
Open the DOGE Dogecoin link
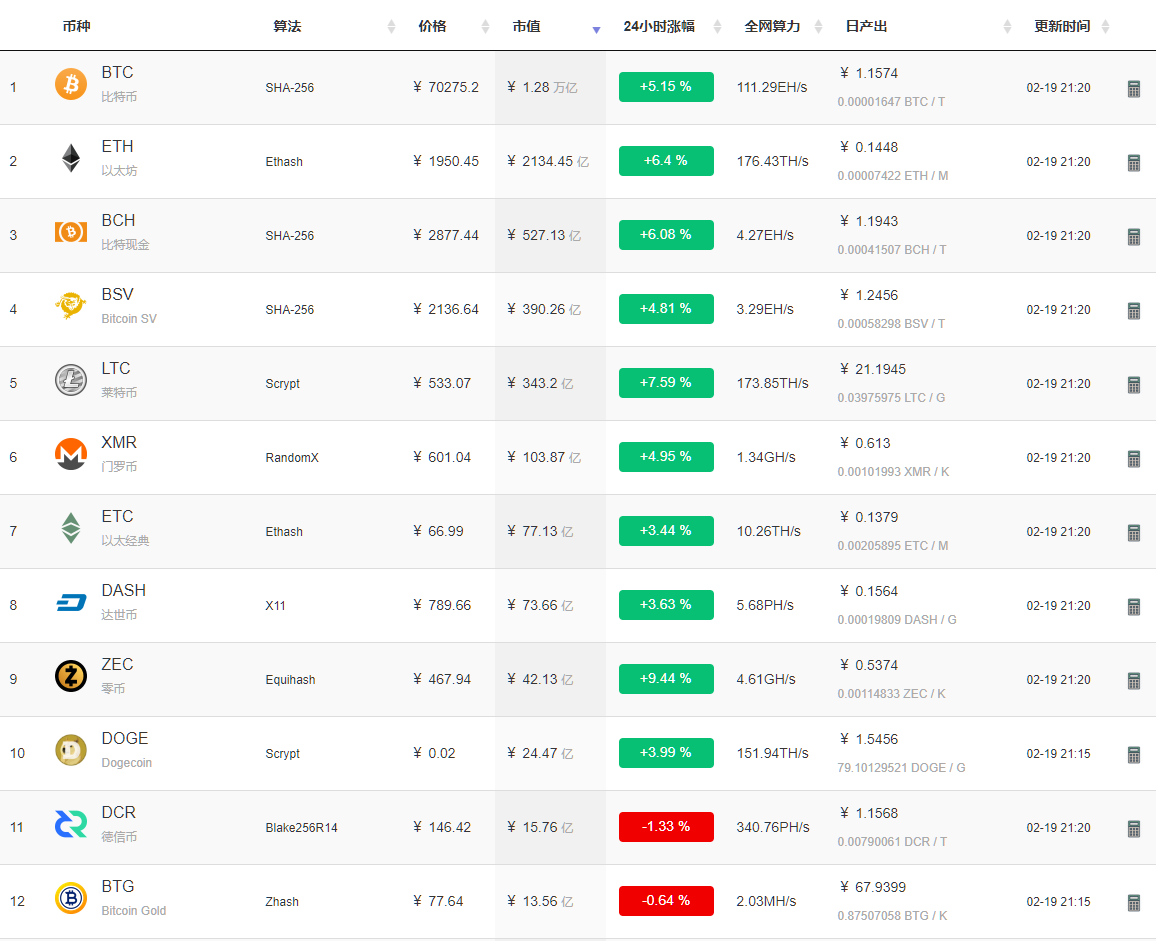[126, 750]
